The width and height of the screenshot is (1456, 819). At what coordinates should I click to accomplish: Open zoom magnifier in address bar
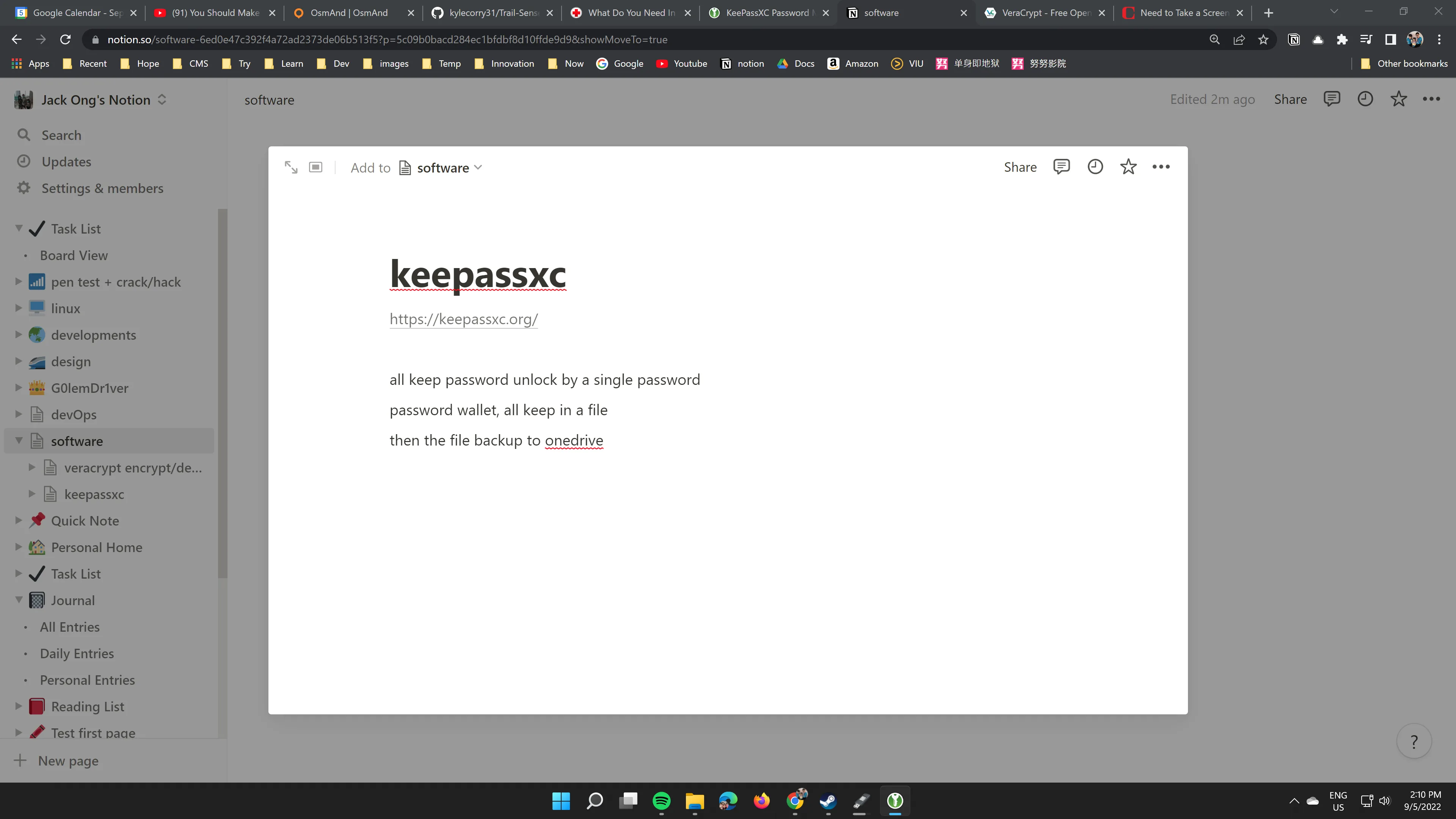pos(1214,39)
